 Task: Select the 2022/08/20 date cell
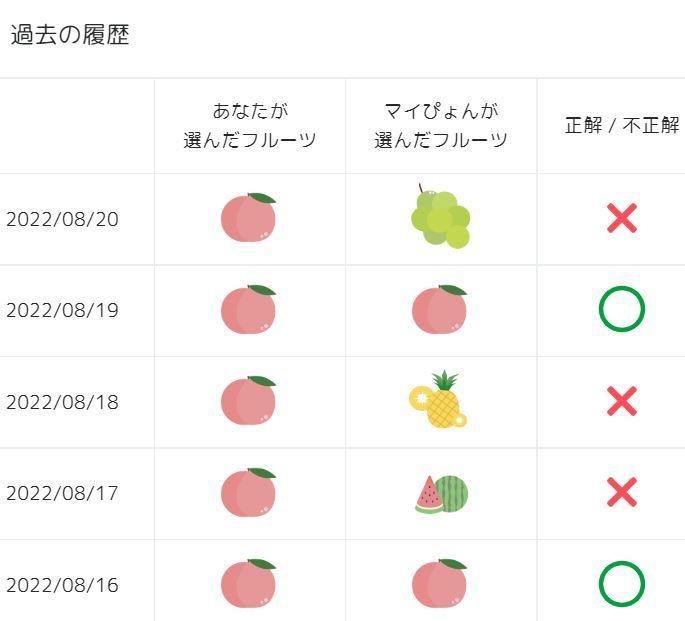(62, 219)
